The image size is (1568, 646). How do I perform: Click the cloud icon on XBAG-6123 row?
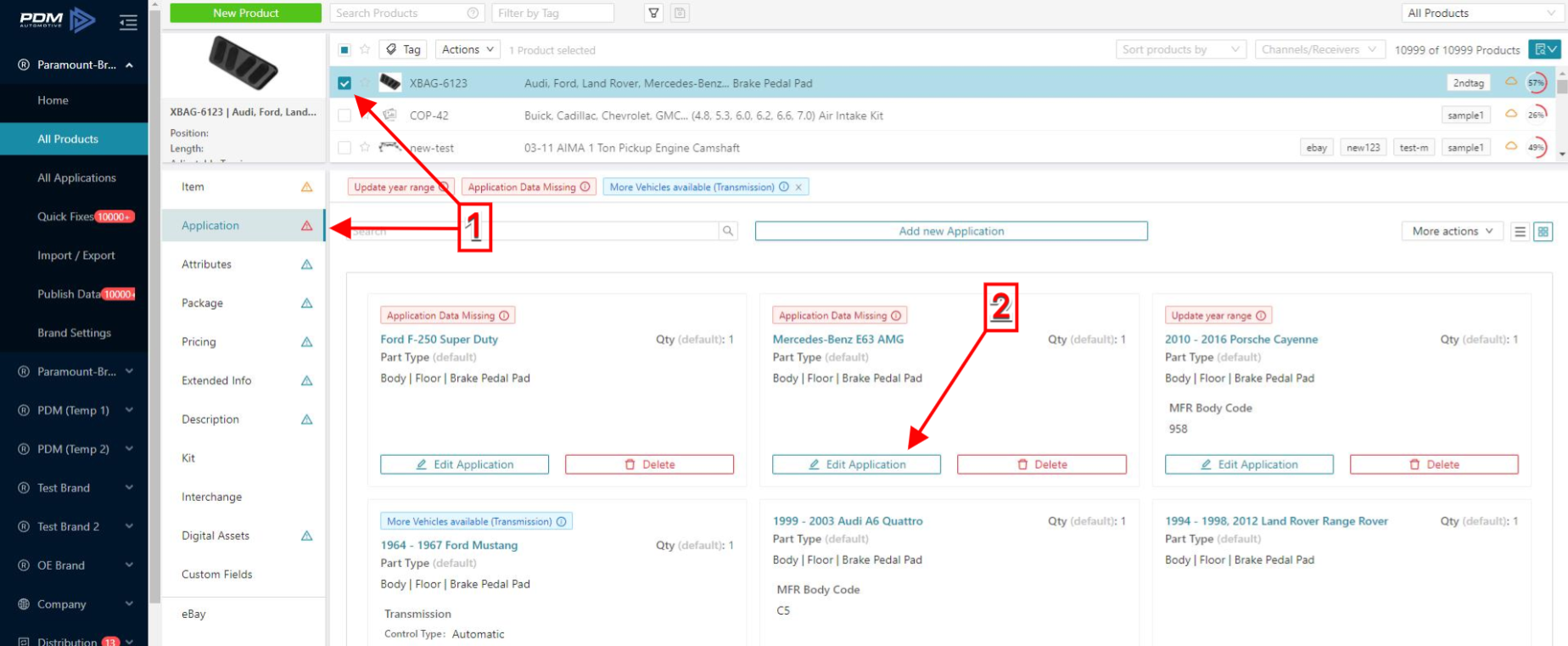point(1511,81)
